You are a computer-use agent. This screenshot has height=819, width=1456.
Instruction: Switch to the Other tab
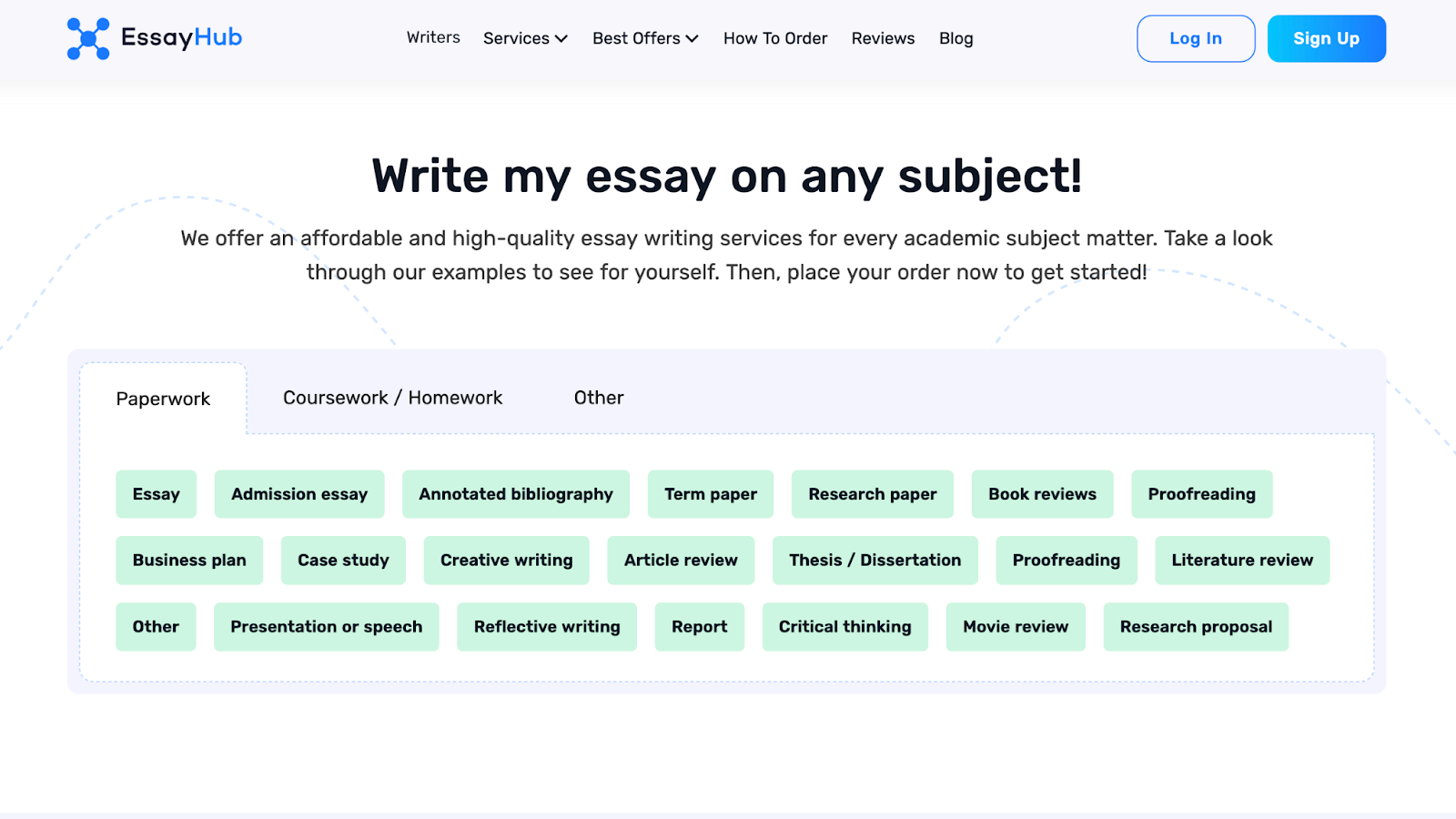coord(599,398)
